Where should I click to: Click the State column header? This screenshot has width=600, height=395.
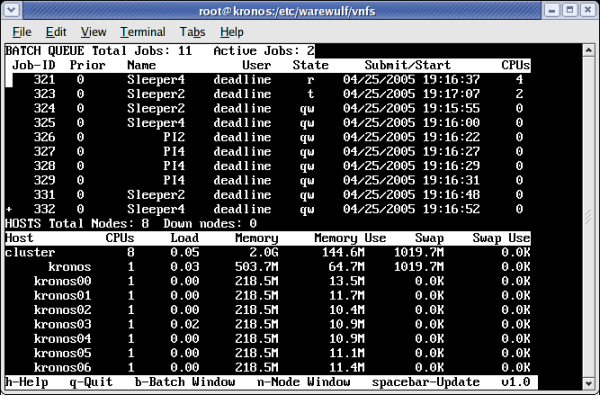pos(311,65)
